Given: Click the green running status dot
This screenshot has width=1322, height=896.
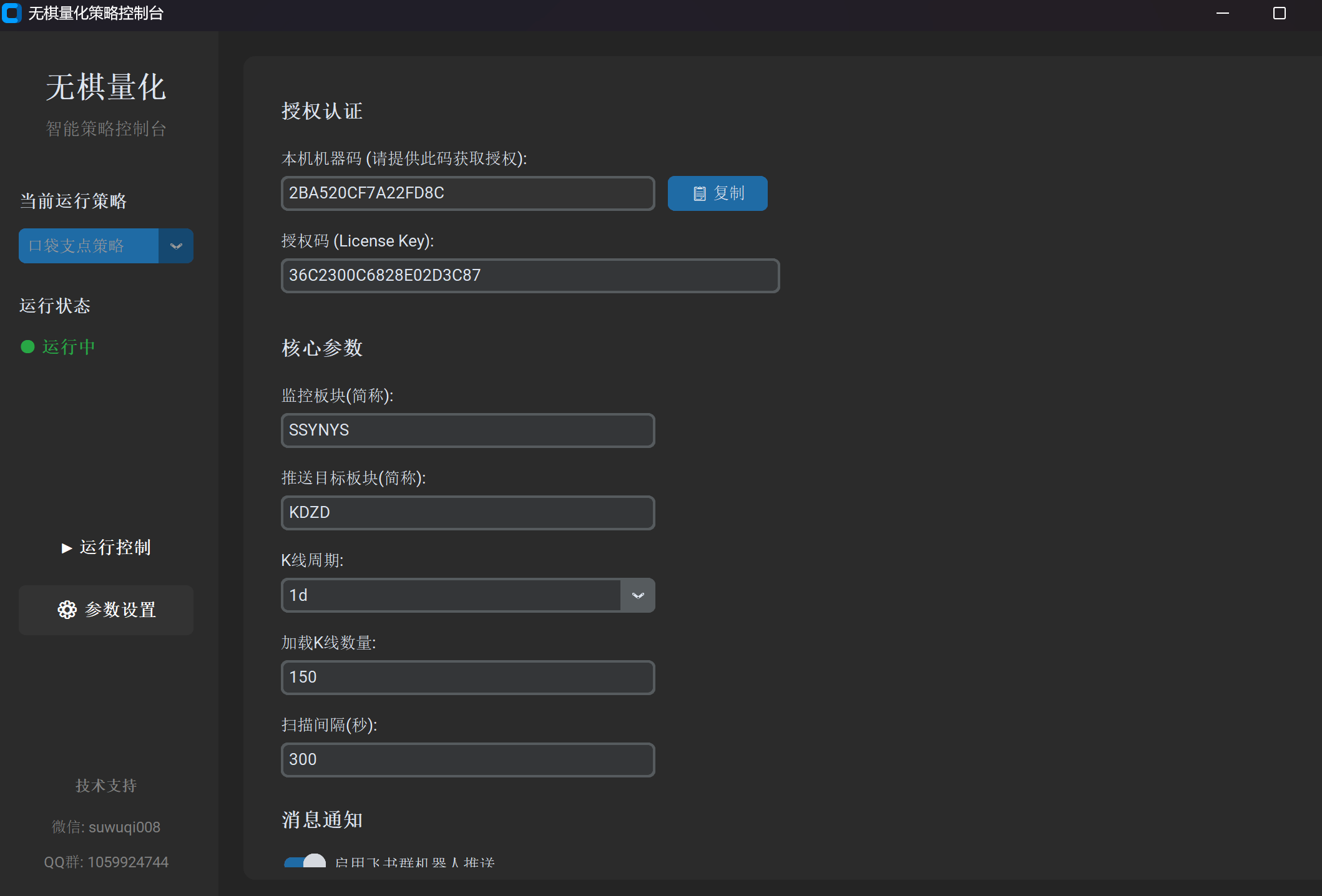Looking at the screenshot, I should (27, 347).
